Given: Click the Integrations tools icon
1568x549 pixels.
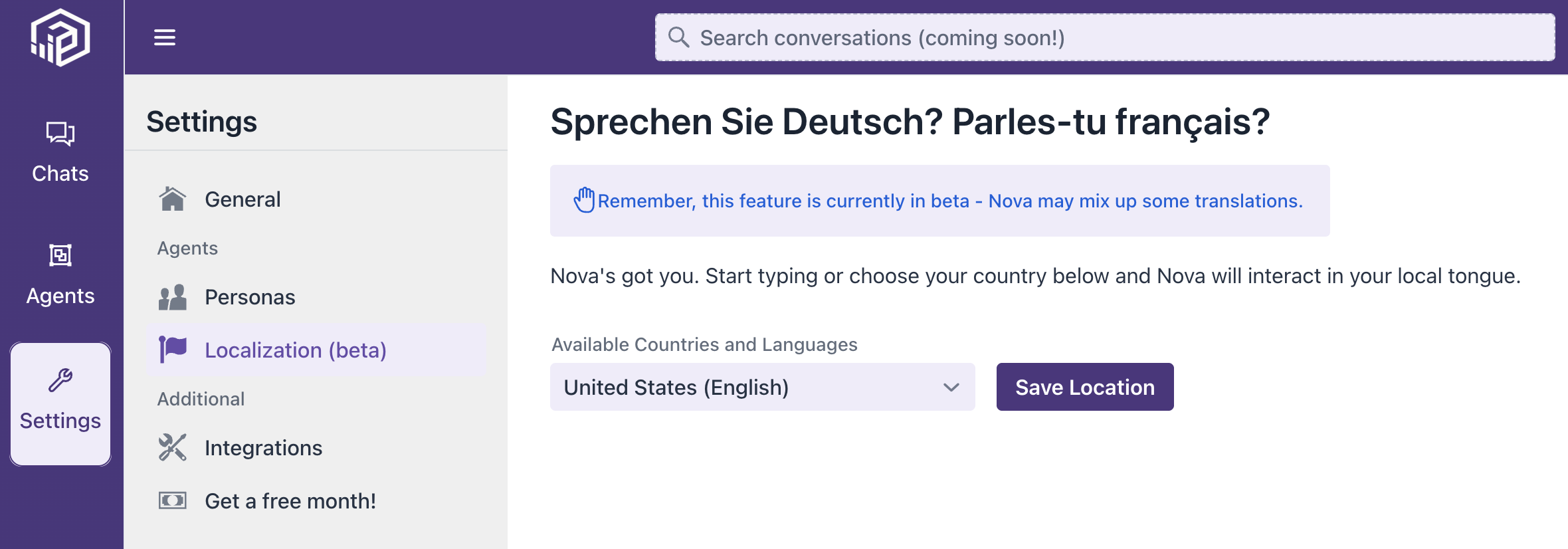Looking at the screenshot, I should tap(173, 447).
